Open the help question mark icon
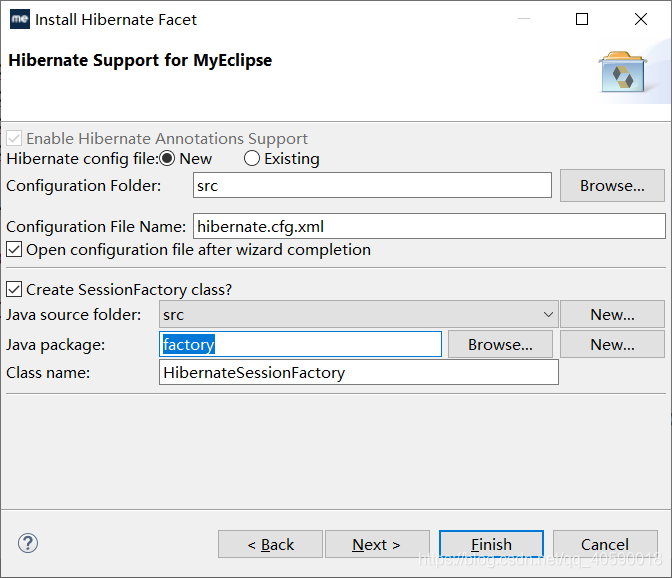672x578 pixels. click(x=28, y=543)
